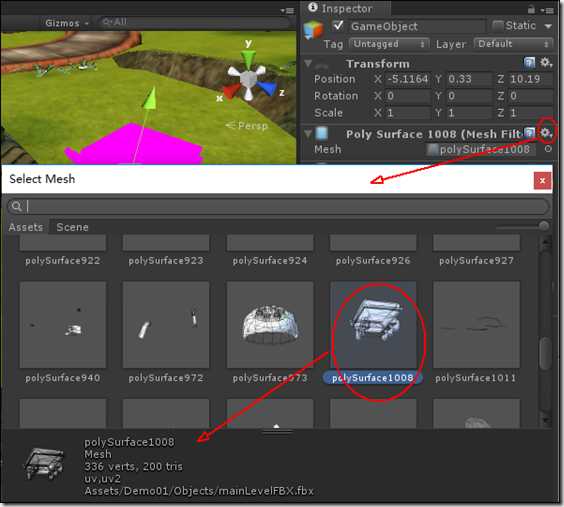Open the mesh object picker circle

tap(548, 149)
